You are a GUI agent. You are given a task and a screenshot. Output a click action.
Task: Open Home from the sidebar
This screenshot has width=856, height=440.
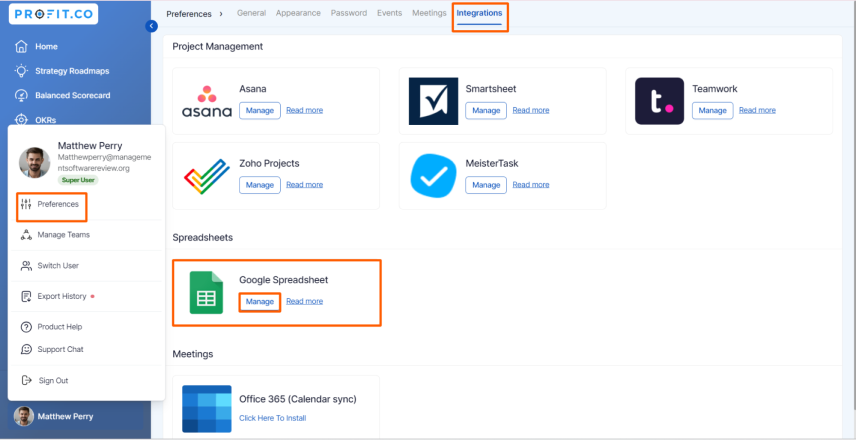[x=46, y=46]
